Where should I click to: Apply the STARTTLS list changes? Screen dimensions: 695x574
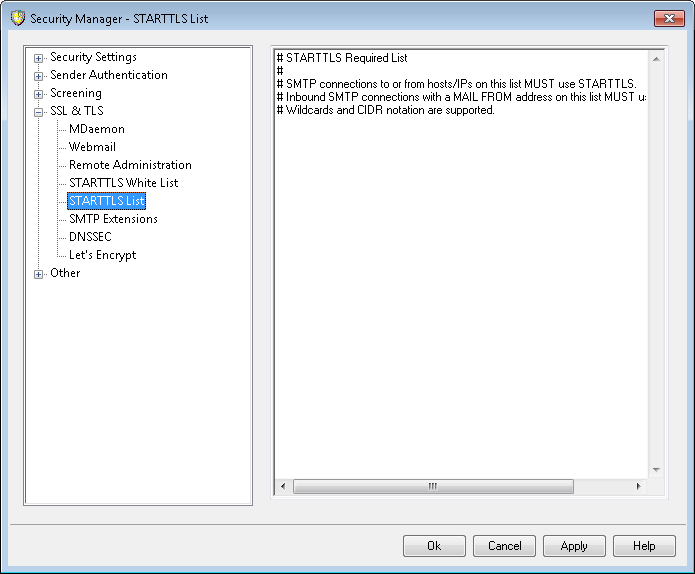tap(574, 546)
